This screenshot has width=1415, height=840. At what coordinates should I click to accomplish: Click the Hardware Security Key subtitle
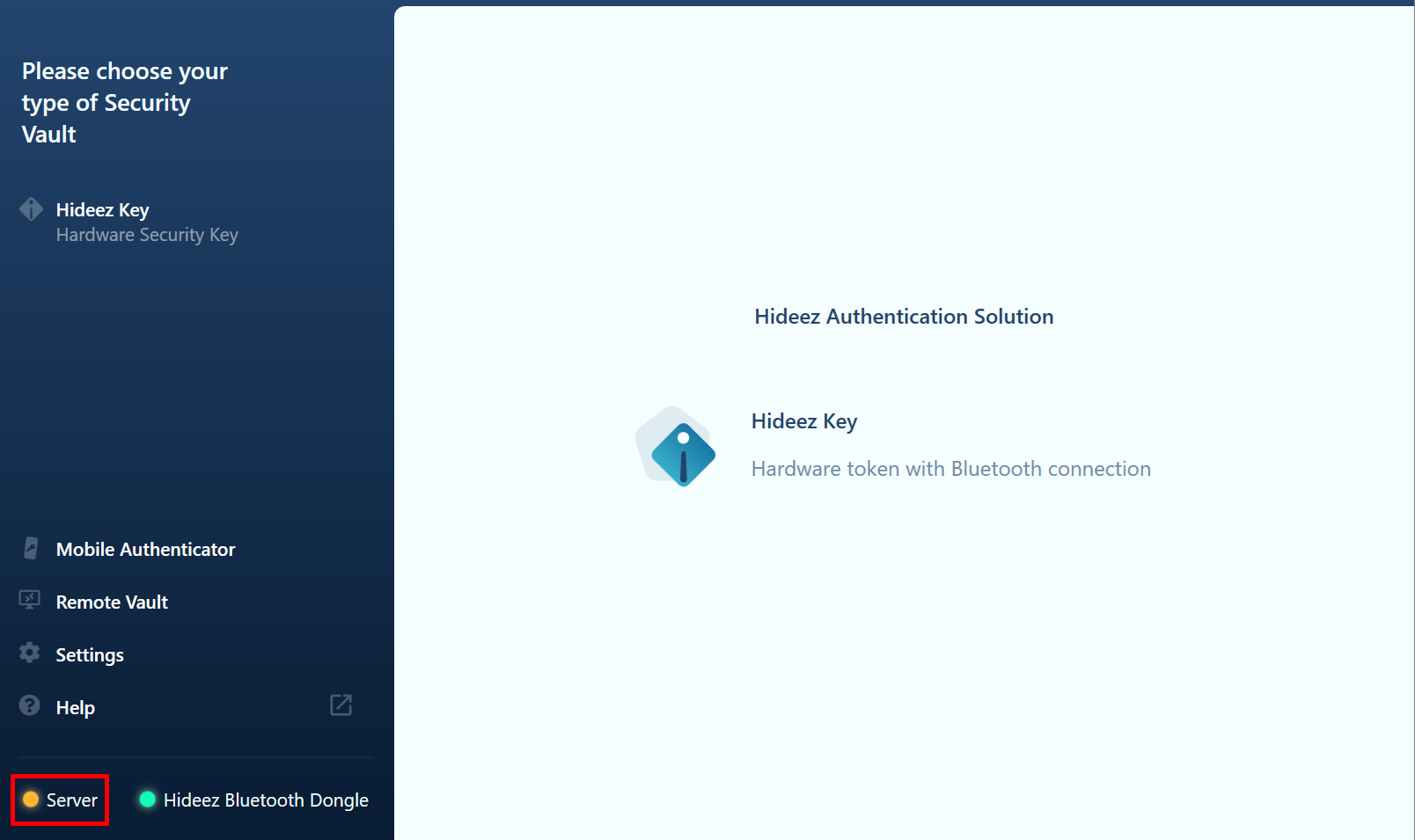pyautogui.click(x=147, y=235)
